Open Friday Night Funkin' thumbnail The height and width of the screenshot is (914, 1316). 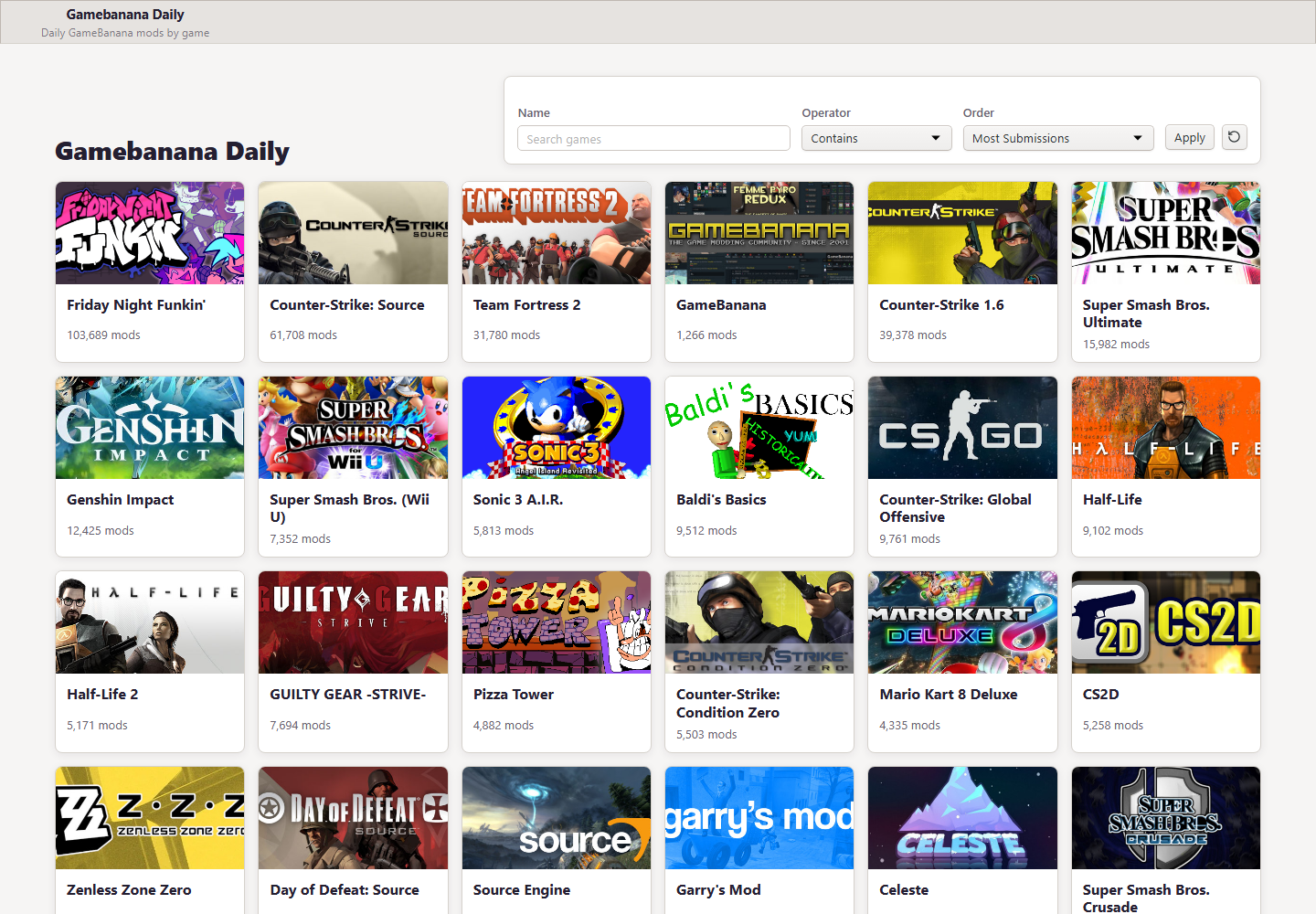tap(150, 233)
